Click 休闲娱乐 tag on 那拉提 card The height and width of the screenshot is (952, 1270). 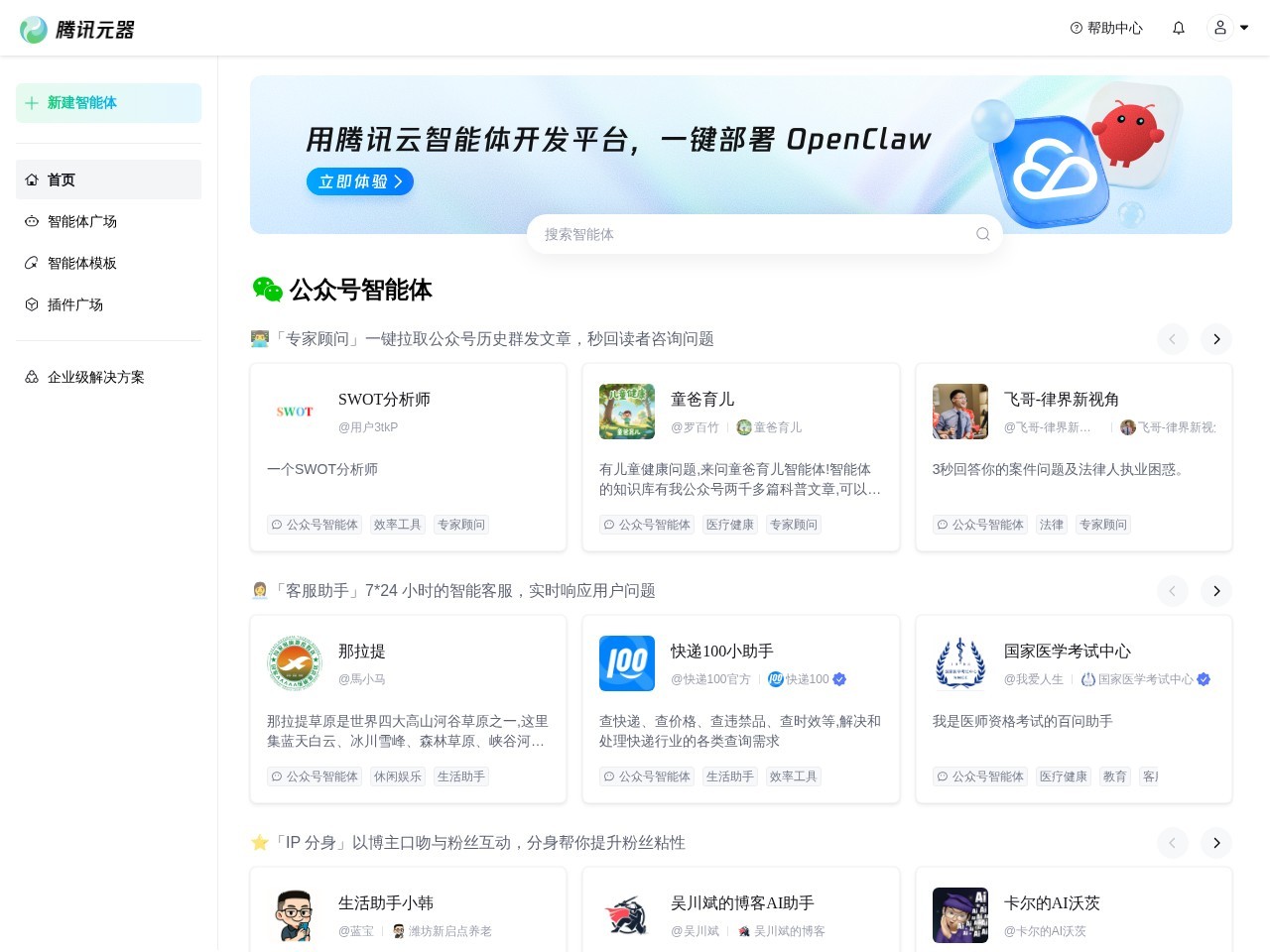[398, 776]
